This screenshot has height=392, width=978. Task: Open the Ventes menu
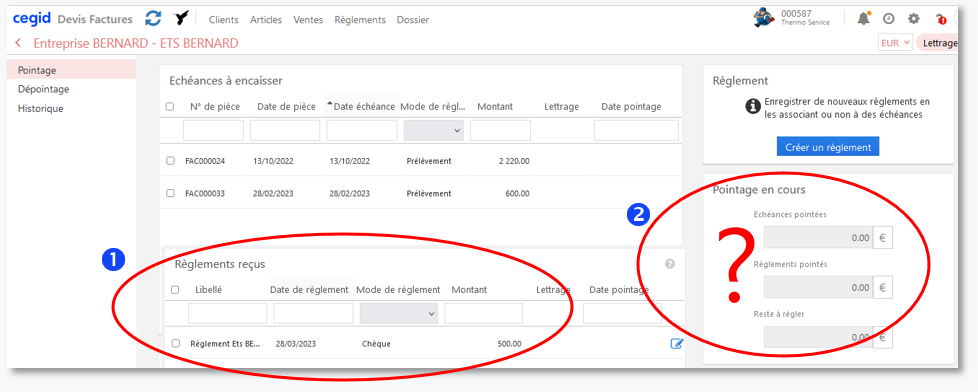tap(308, 19)
